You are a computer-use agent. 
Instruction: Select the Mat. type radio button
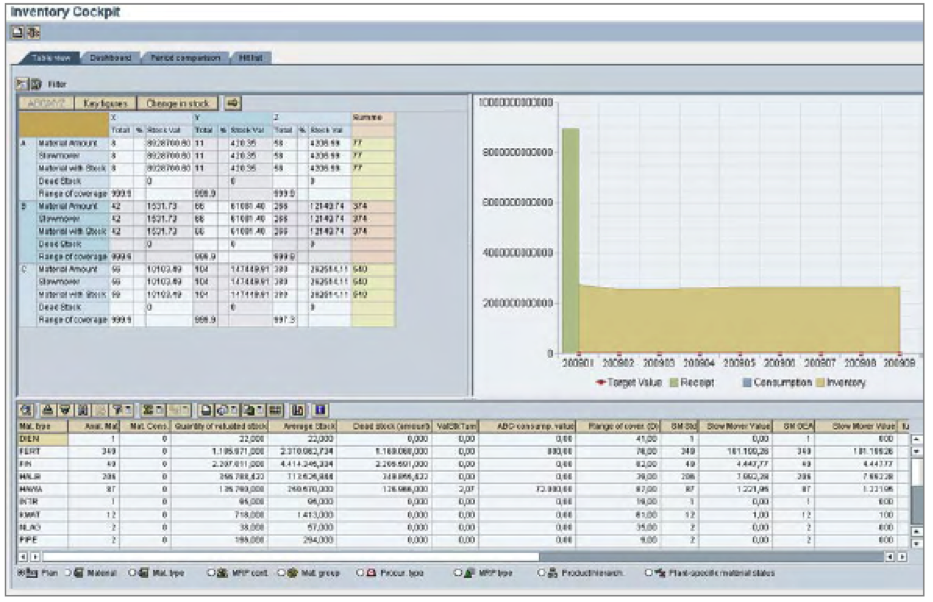coord(132,573)
